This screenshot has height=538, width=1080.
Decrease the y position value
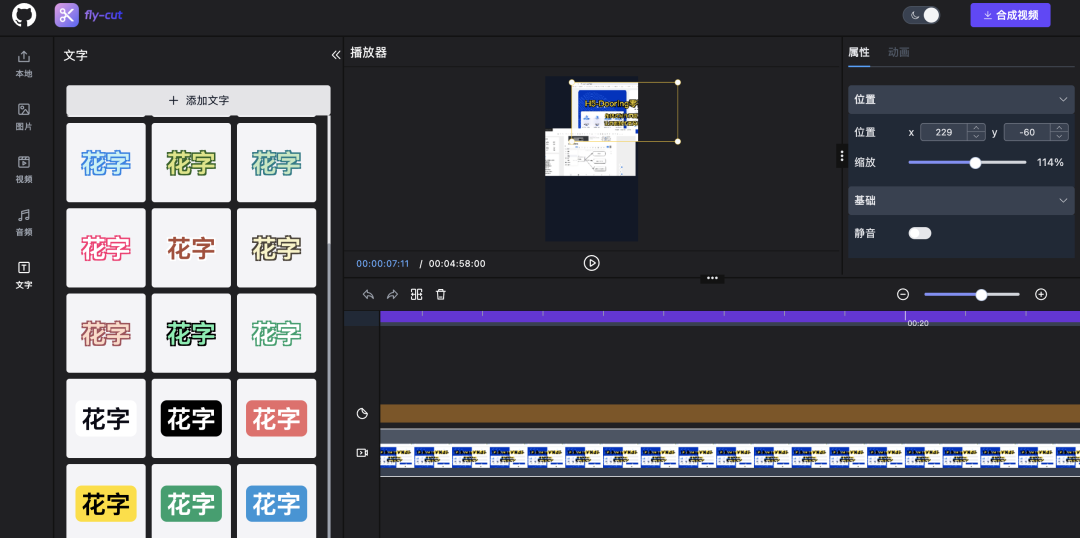click(1060, 136)
